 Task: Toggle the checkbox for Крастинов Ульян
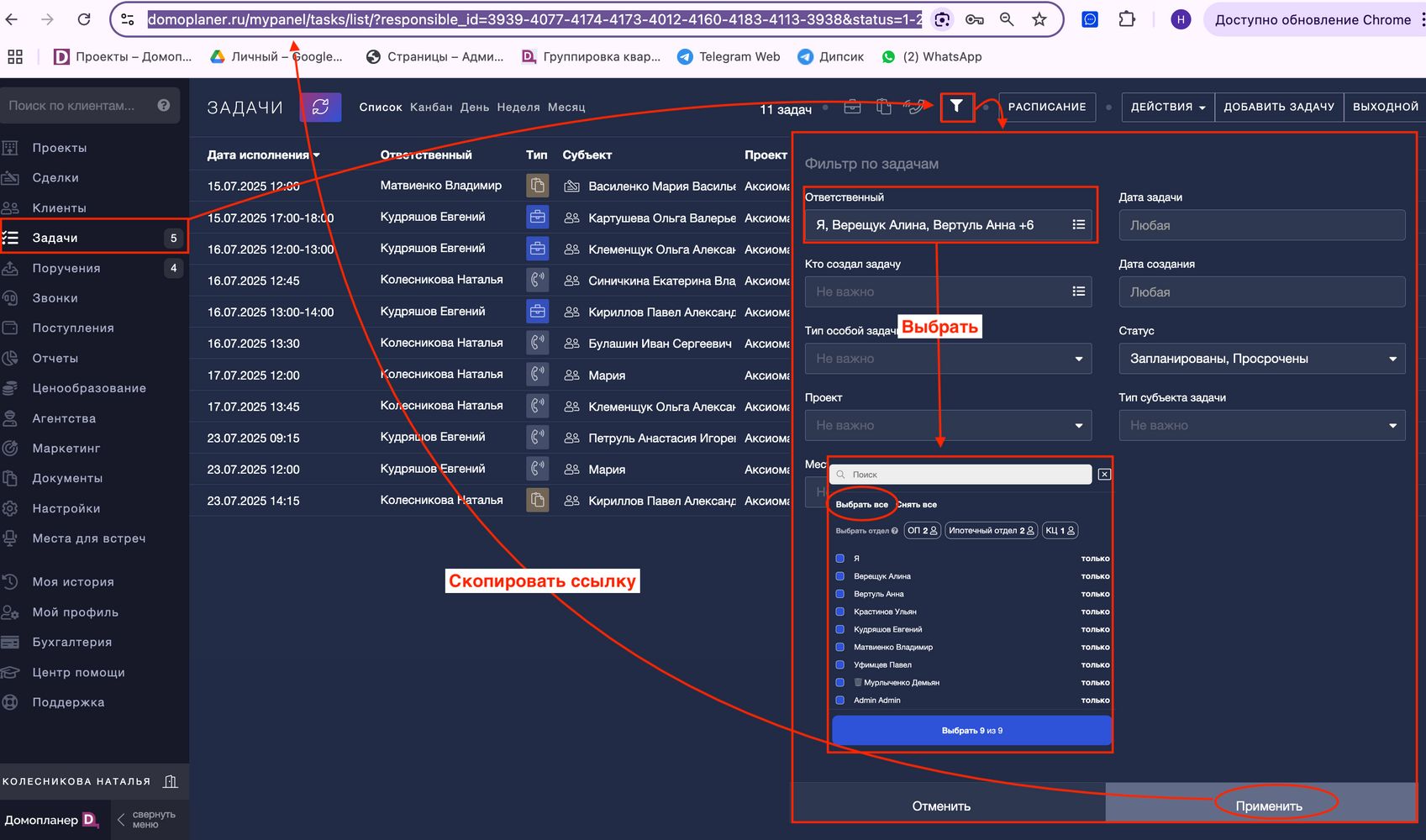[x=839, y=612]
